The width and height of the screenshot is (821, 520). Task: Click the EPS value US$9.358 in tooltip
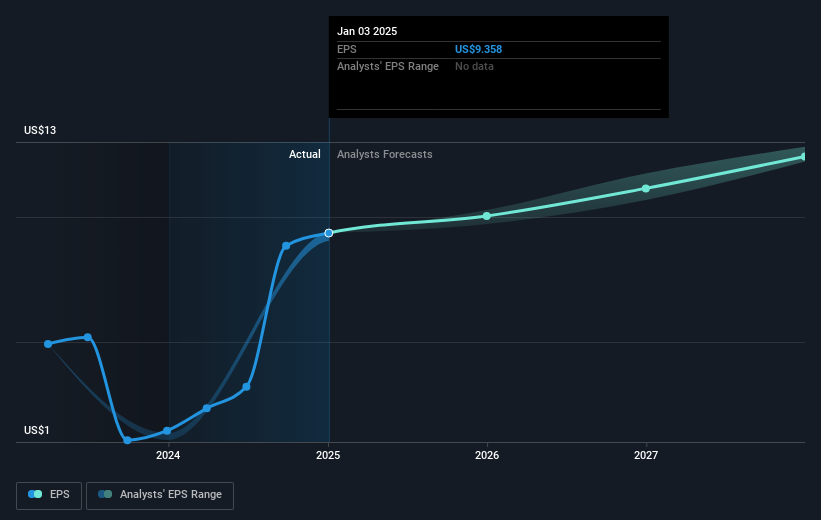pos(478,49)
